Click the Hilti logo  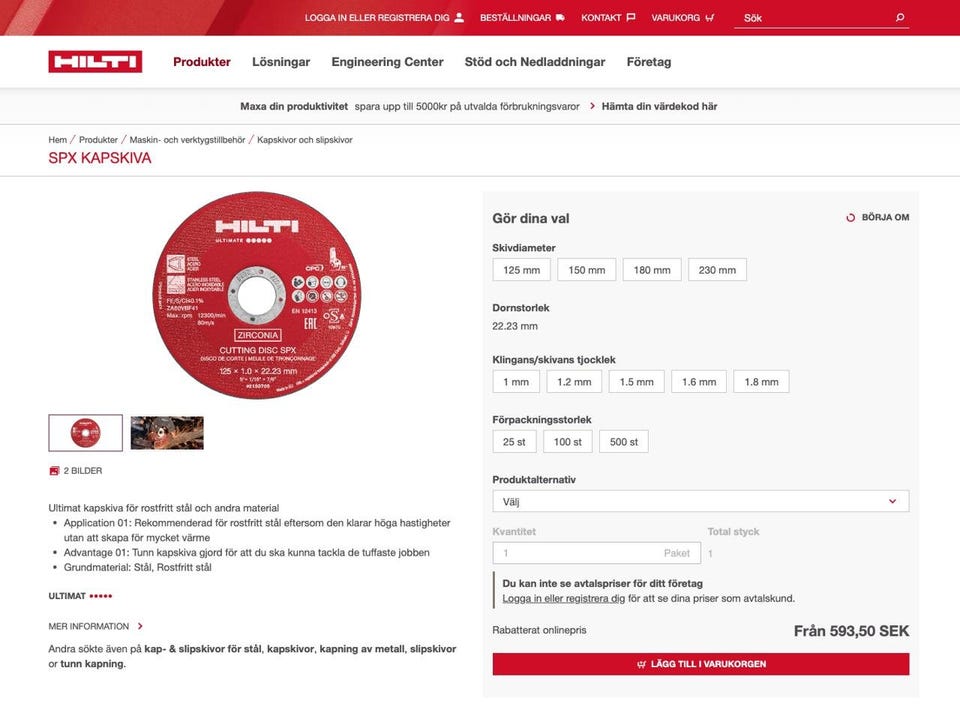(x=96, y=62)
